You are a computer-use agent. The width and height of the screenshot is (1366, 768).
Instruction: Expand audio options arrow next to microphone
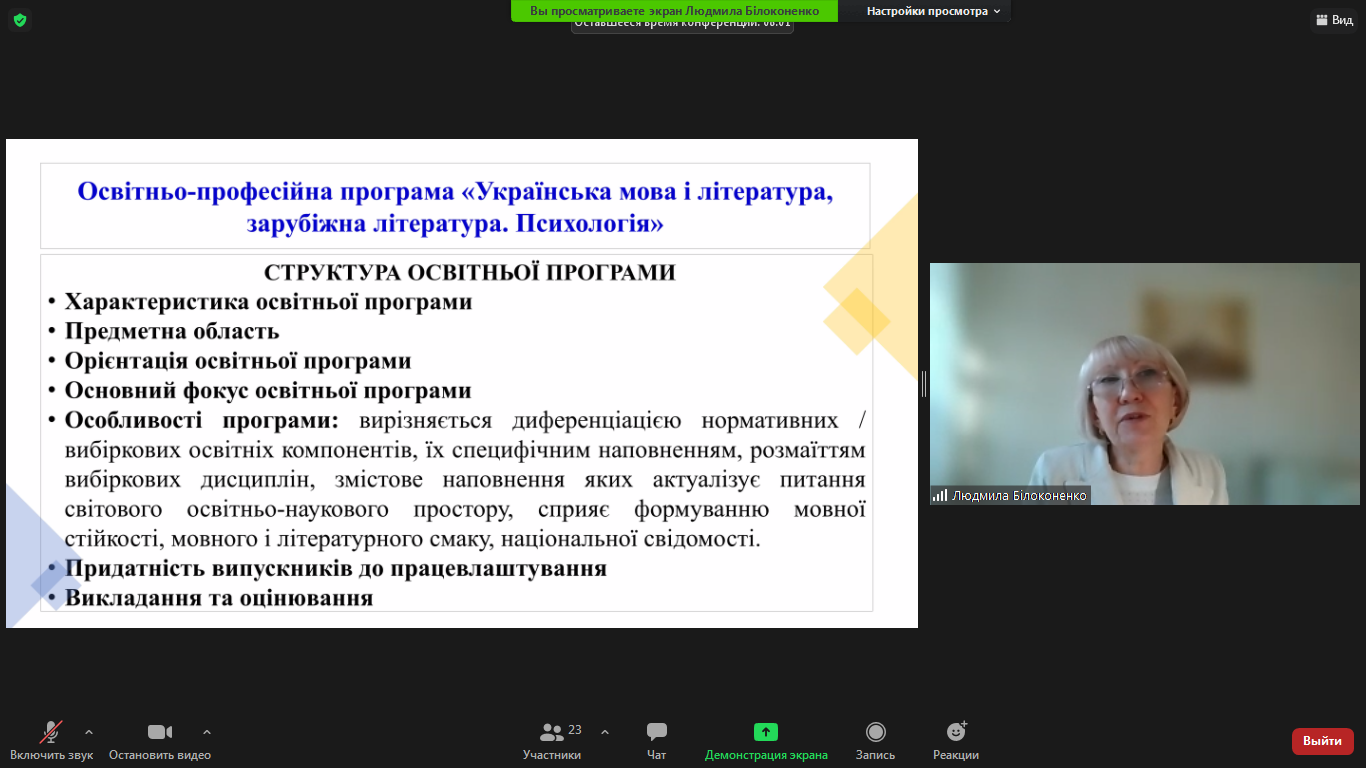coord(89,732)
